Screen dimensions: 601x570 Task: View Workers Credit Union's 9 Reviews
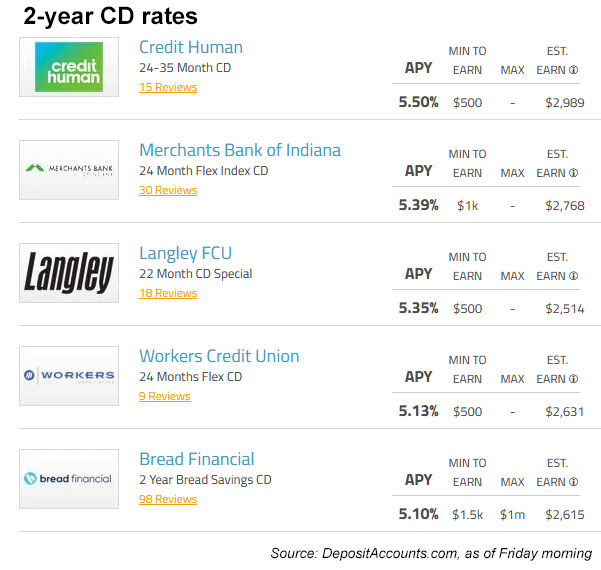click(164, 397)
